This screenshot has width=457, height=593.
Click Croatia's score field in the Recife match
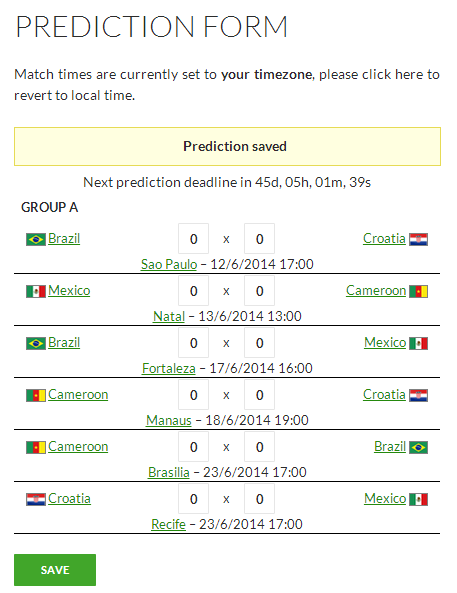(x=193, y=498)
